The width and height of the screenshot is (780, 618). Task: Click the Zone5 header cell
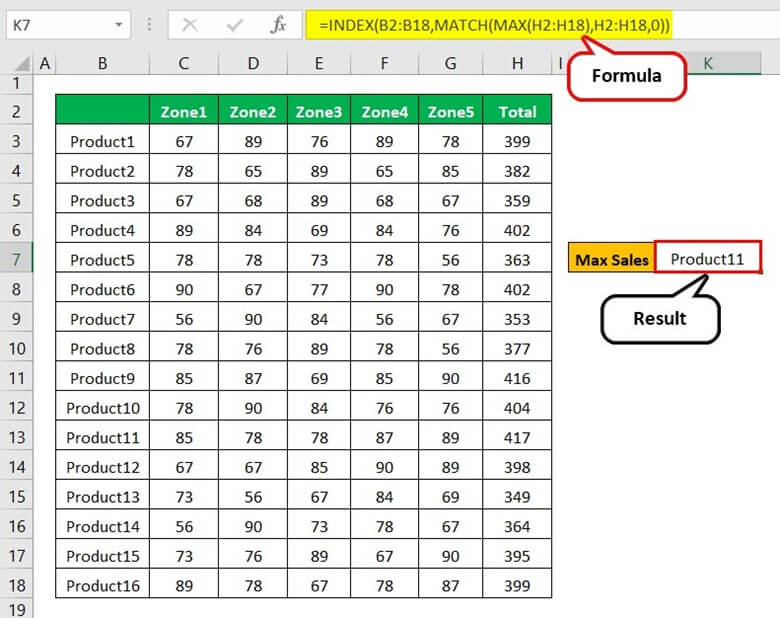point(451,110)
